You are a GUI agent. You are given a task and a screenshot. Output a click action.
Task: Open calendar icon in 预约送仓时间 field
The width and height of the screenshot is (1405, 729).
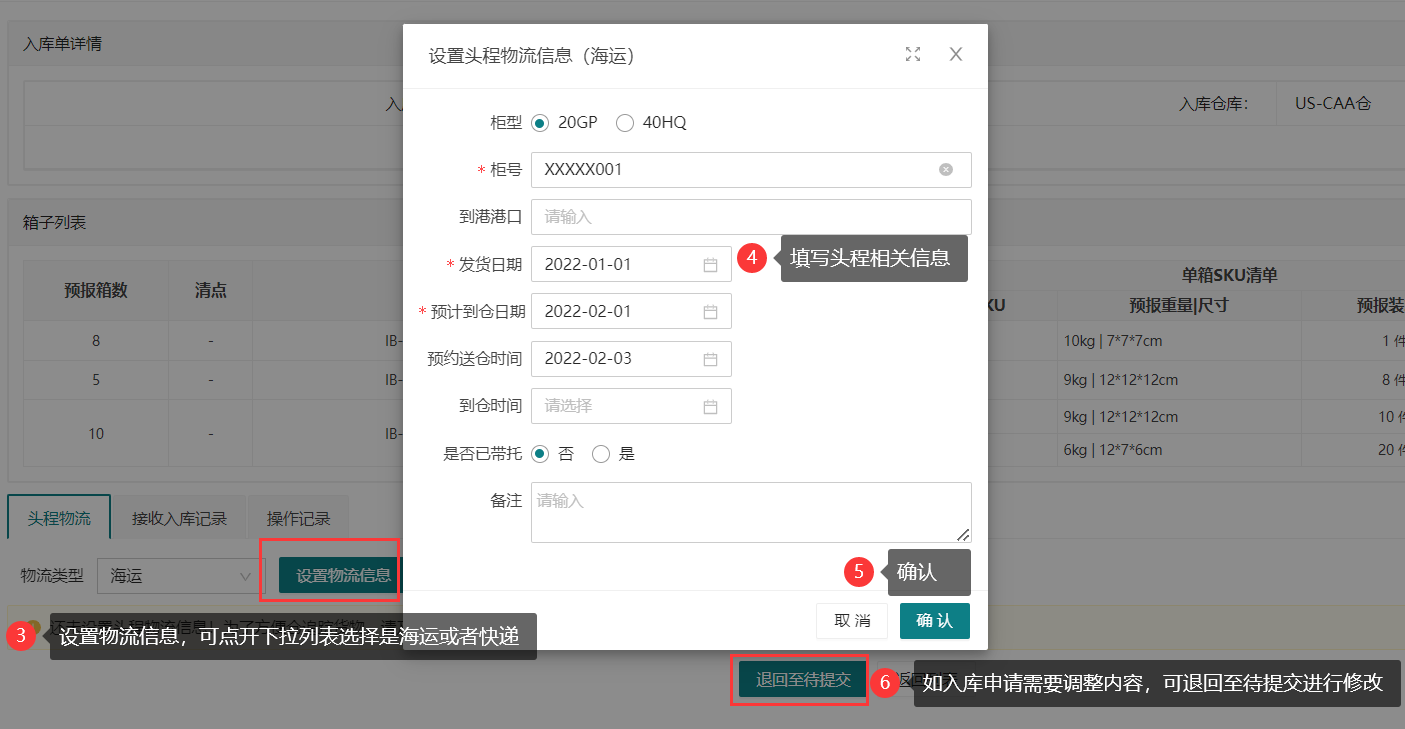(710, 359)
